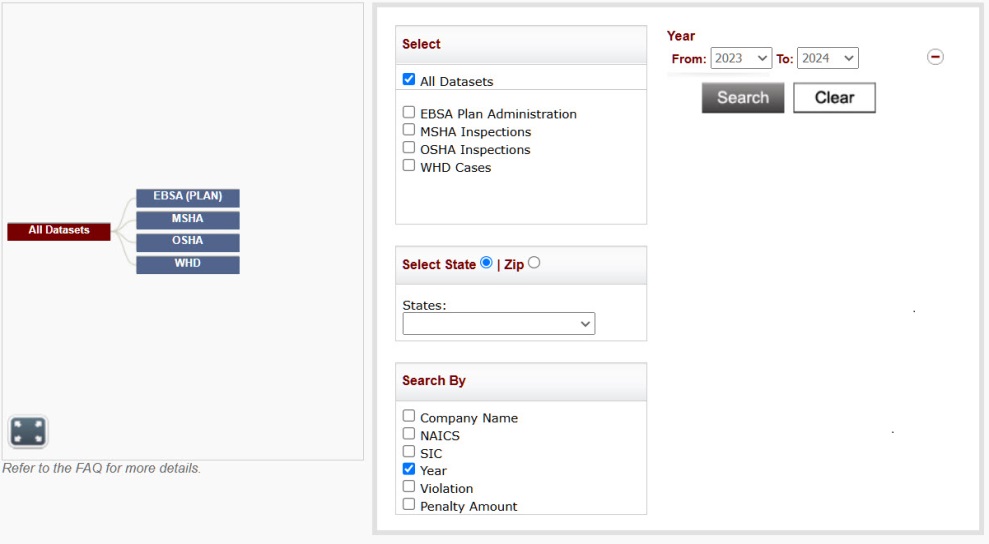
Task: Select the Zip radio button
Action: pyautogui.click(x=534, y=263)
